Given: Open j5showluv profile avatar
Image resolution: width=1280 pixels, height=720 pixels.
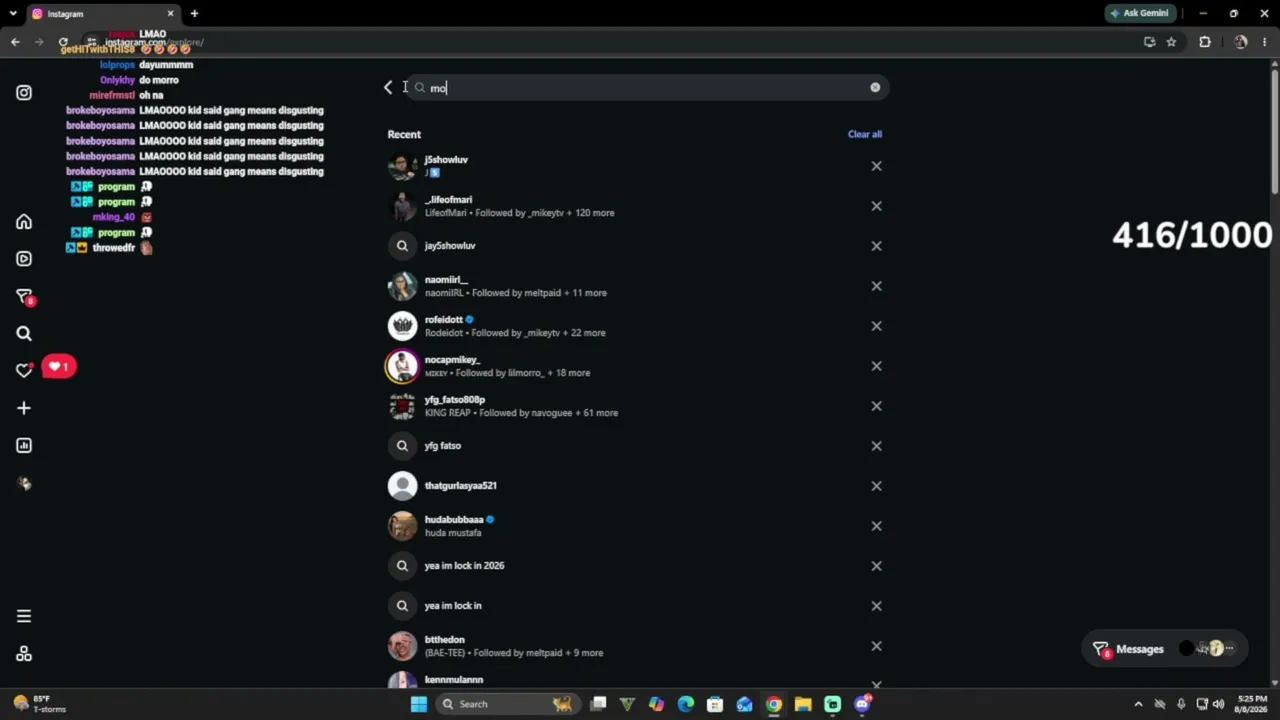Looking at the screenshot, I should [402, 166].
